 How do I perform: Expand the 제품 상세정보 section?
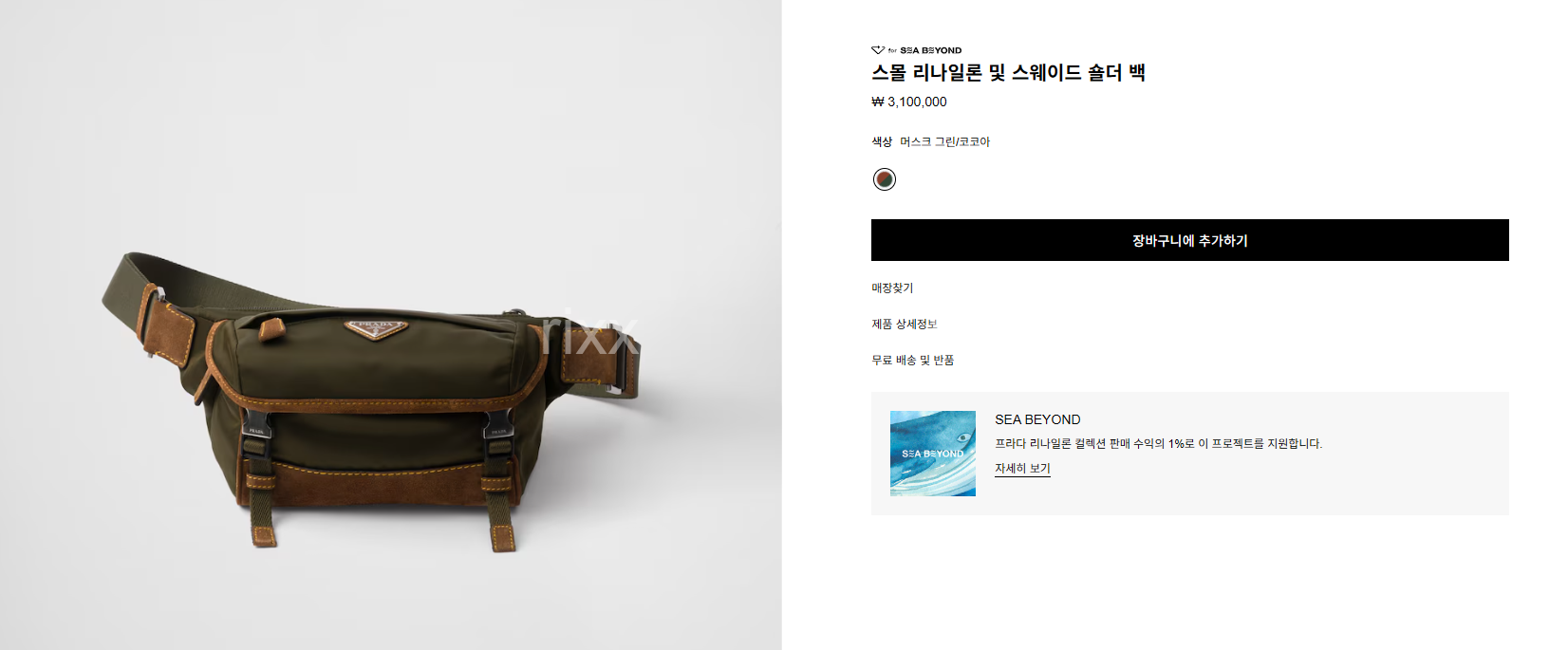(905, 324)
